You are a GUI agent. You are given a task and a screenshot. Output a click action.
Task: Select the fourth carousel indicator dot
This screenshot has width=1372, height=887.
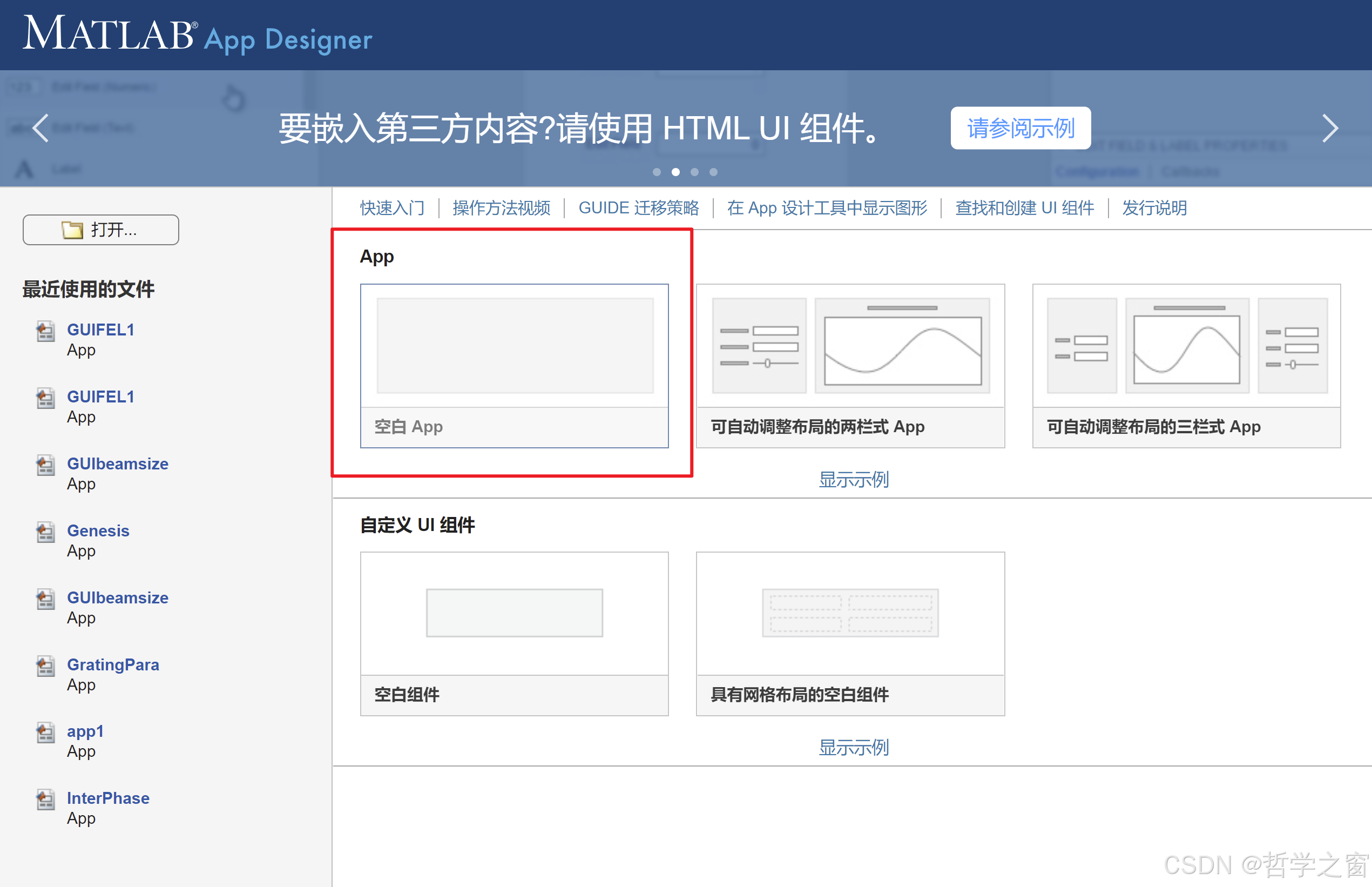[x=714, y=172]
